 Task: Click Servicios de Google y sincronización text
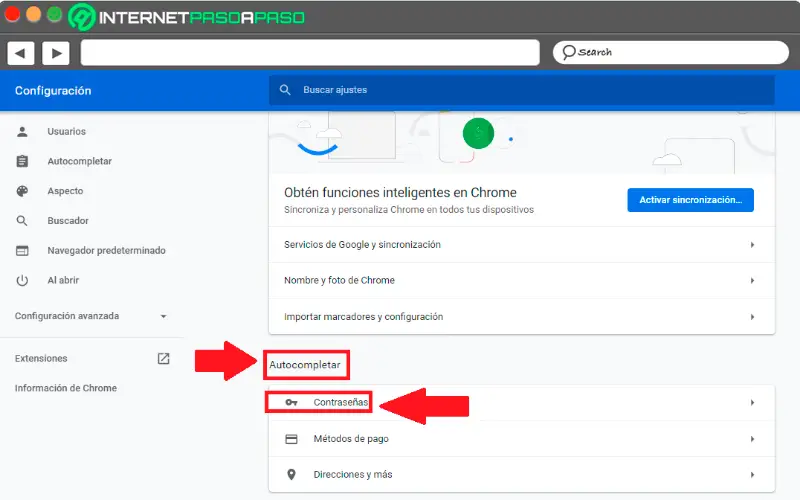click(x=362, y=245)
